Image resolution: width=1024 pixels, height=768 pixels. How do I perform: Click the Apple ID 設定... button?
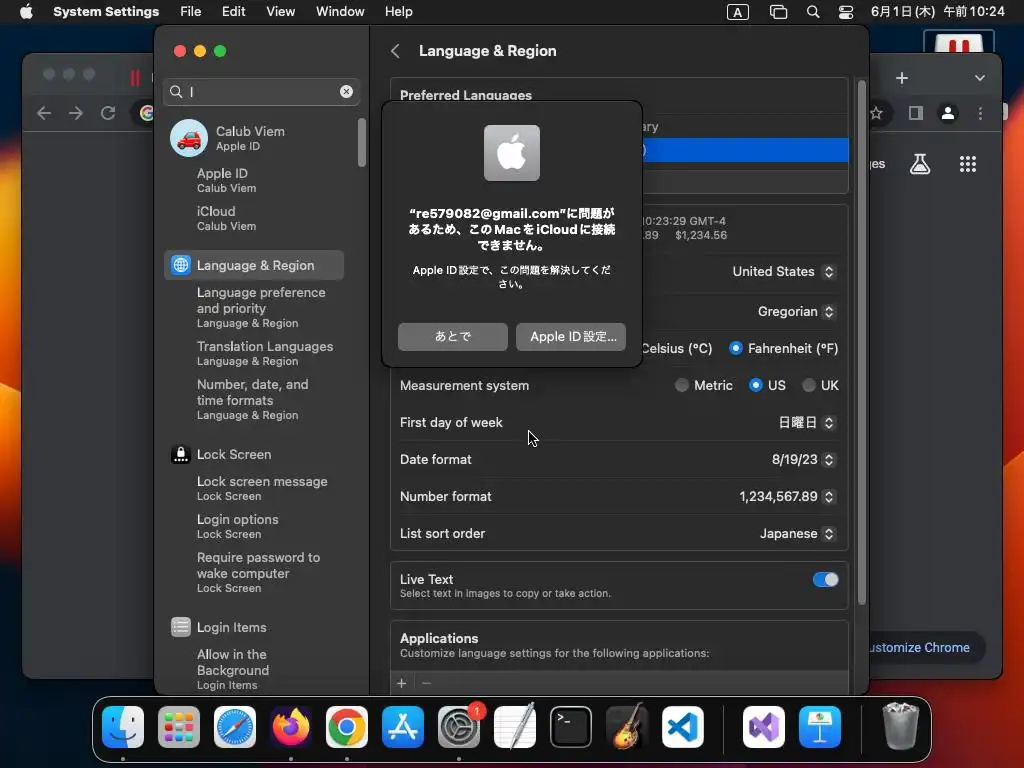click(x=571, y=336)
